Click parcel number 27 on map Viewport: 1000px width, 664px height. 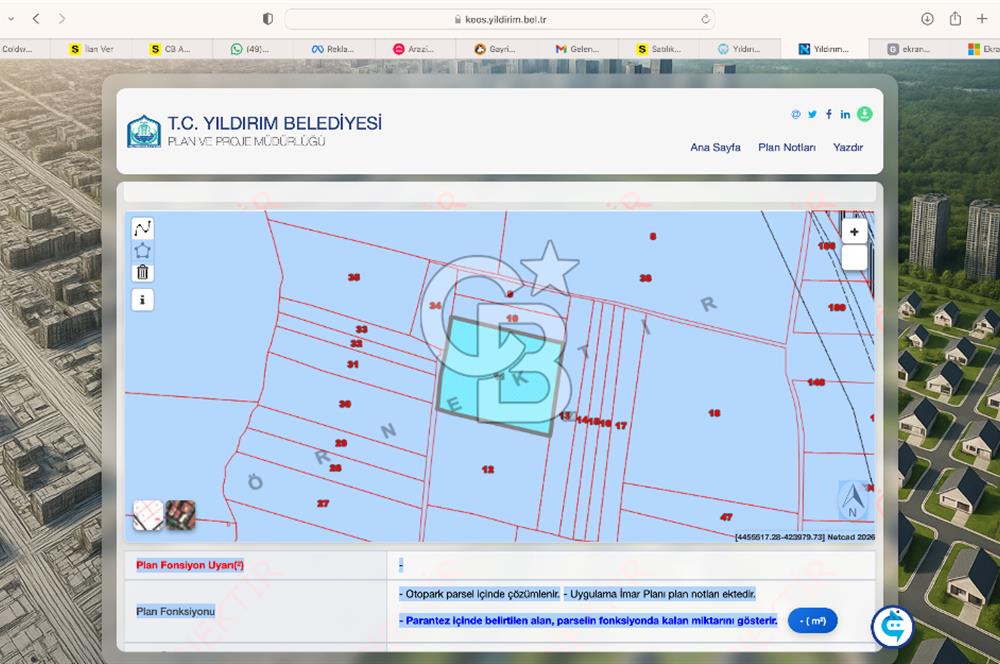323,503
